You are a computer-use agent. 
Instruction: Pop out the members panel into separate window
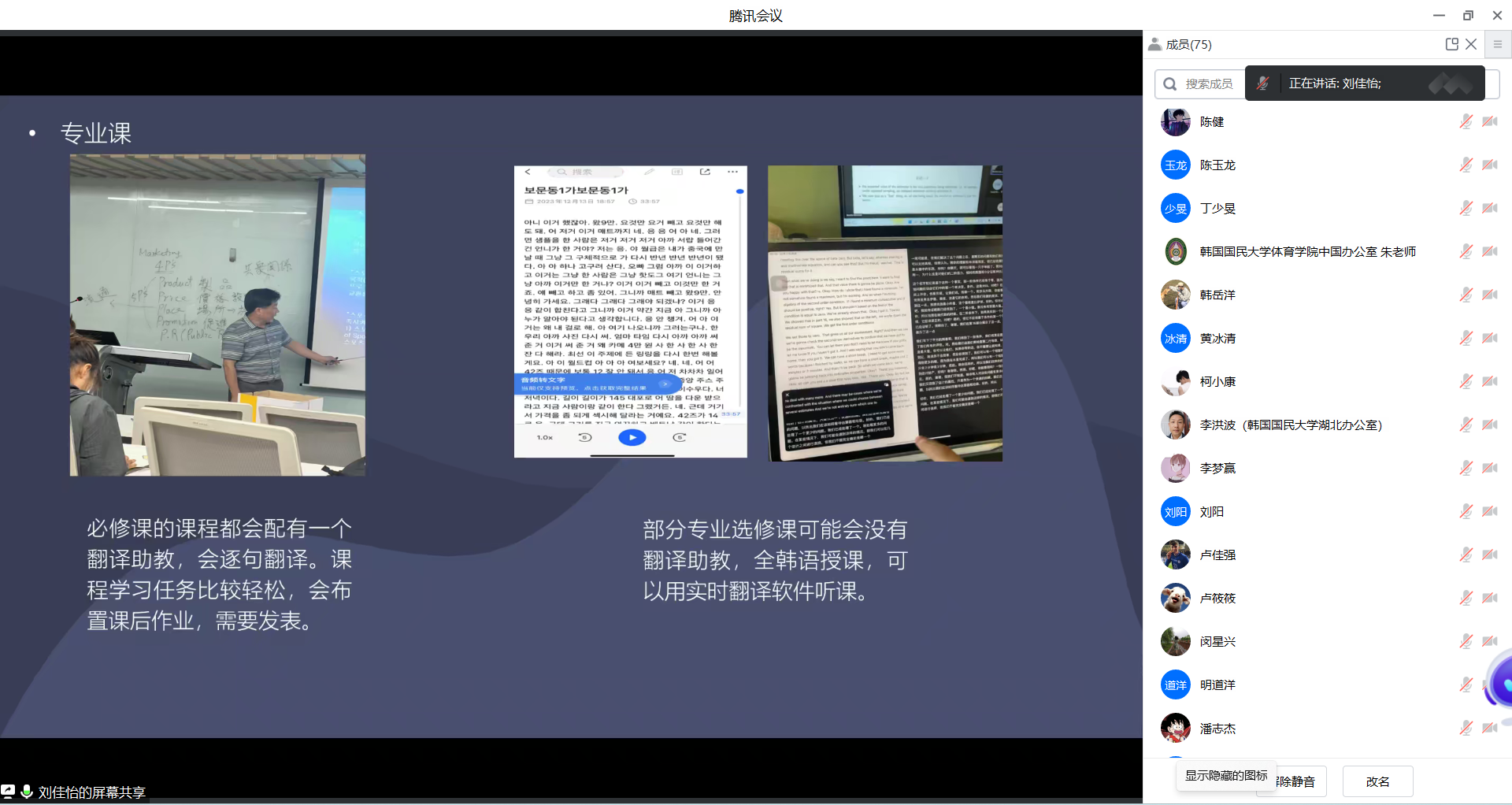[x=1451, y=44]
